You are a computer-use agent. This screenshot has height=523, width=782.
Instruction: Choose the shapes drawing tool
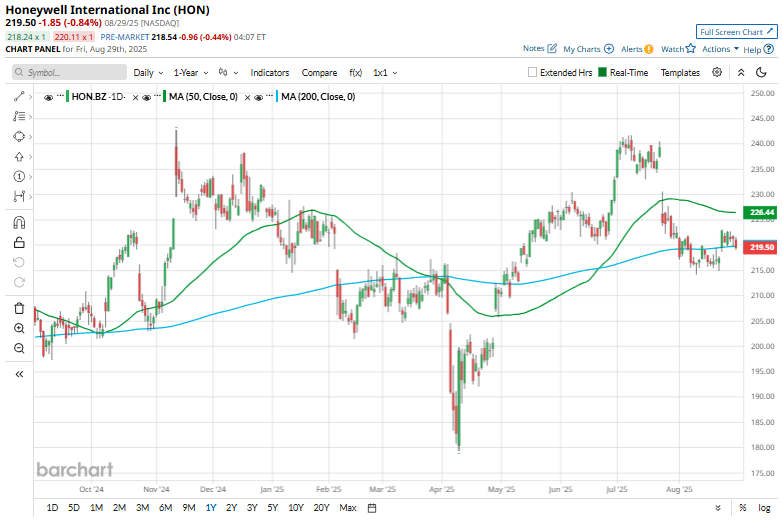[19, 136]
